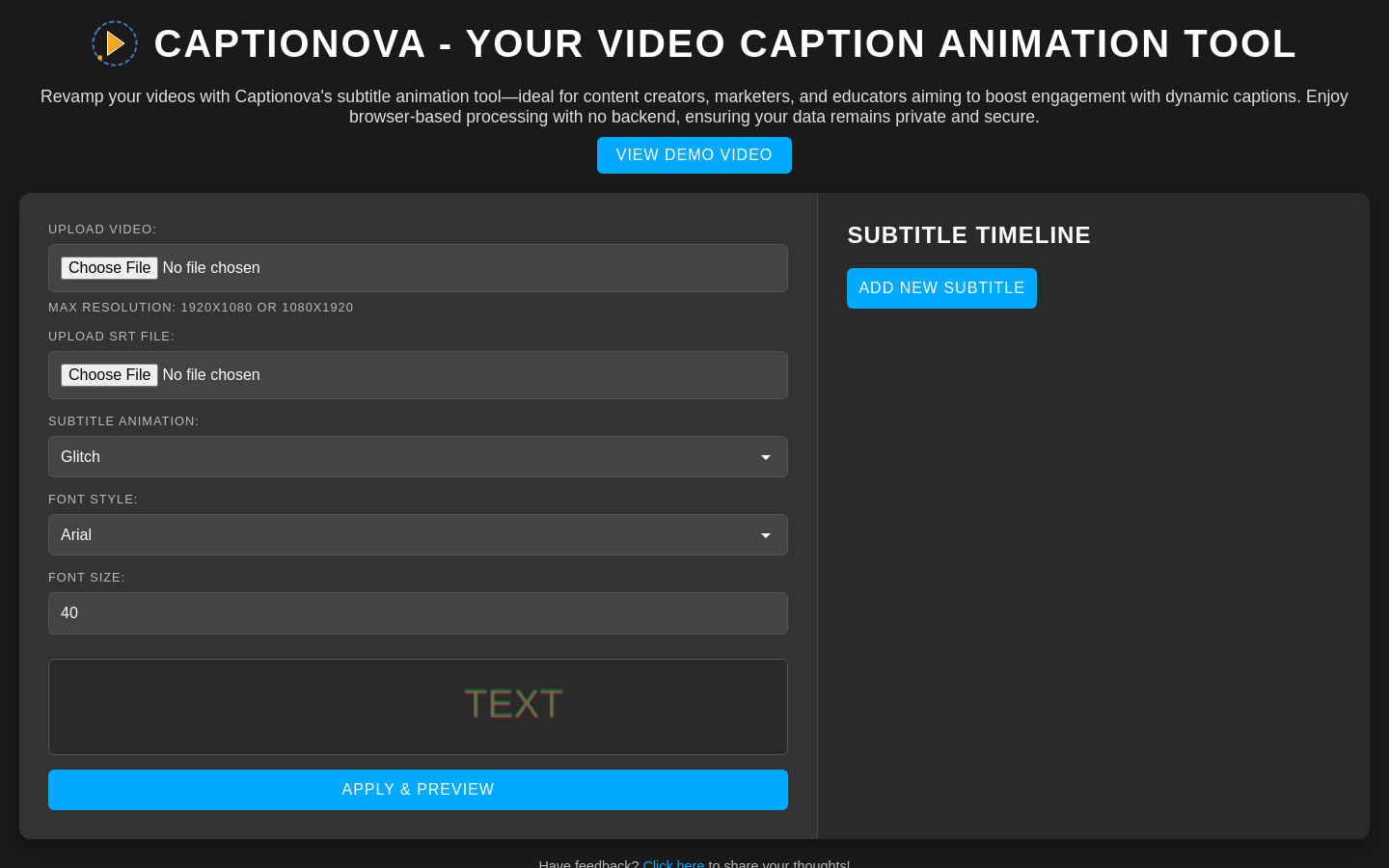Click the 'Subtitle Timeline' heading
The image size is (1389, 868).
(x=968, y=235)
